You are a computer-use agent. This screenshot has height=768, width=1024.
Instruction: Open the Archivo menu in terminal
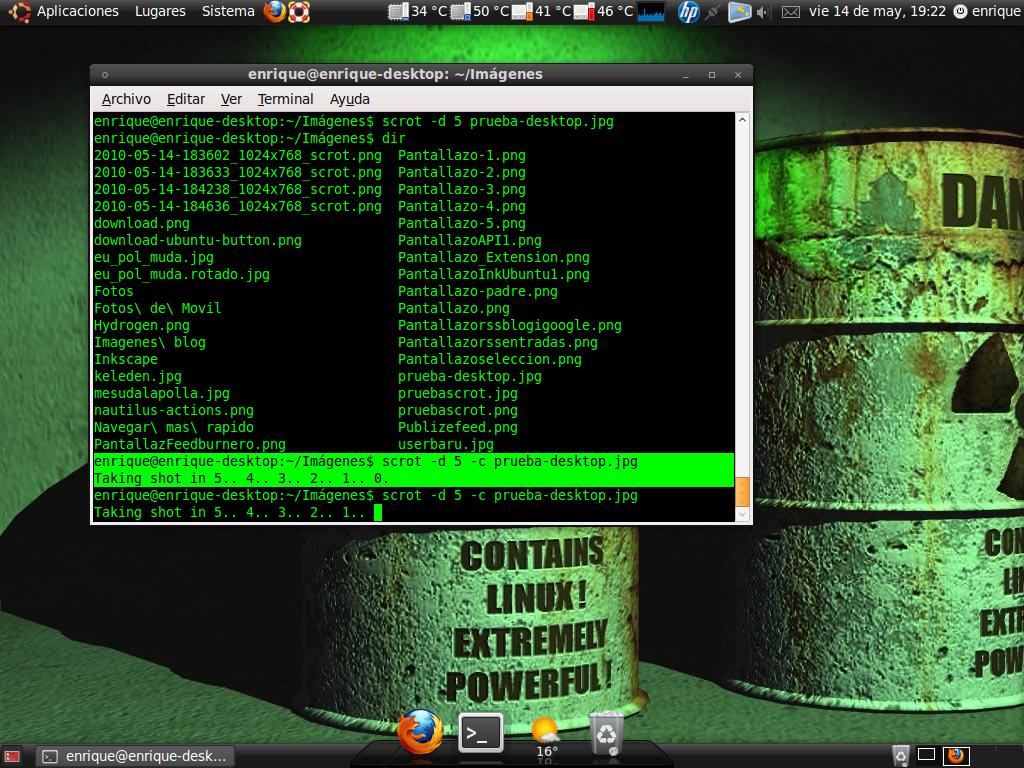126,99
